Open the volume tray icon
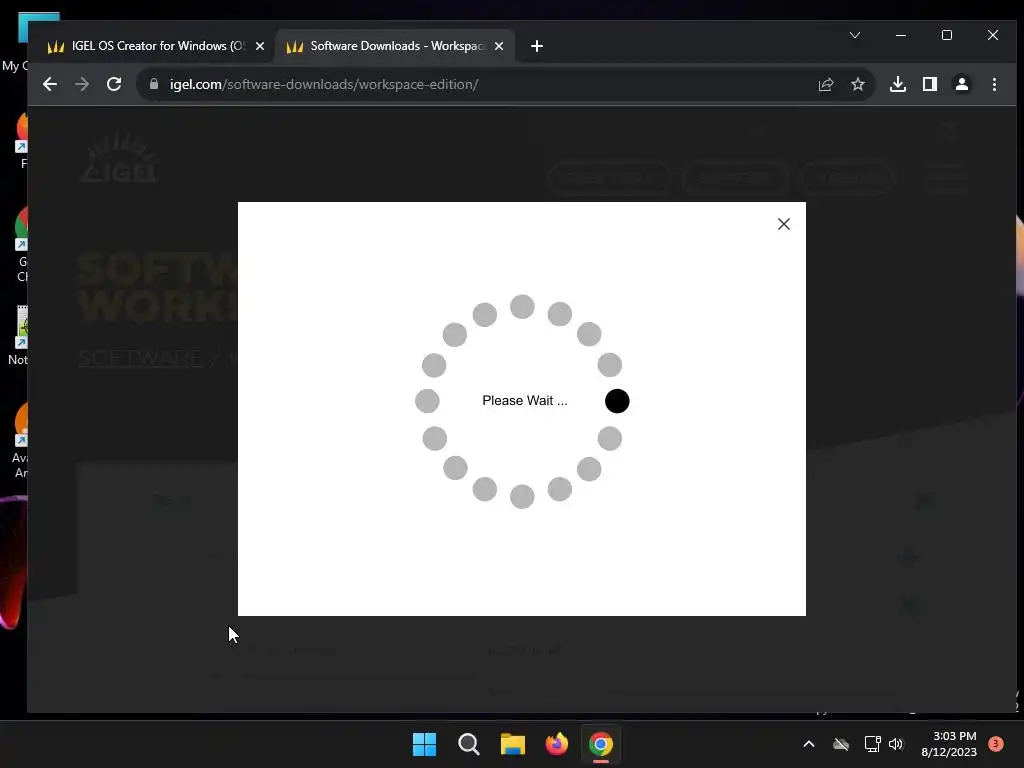 [x=896, y=744]
